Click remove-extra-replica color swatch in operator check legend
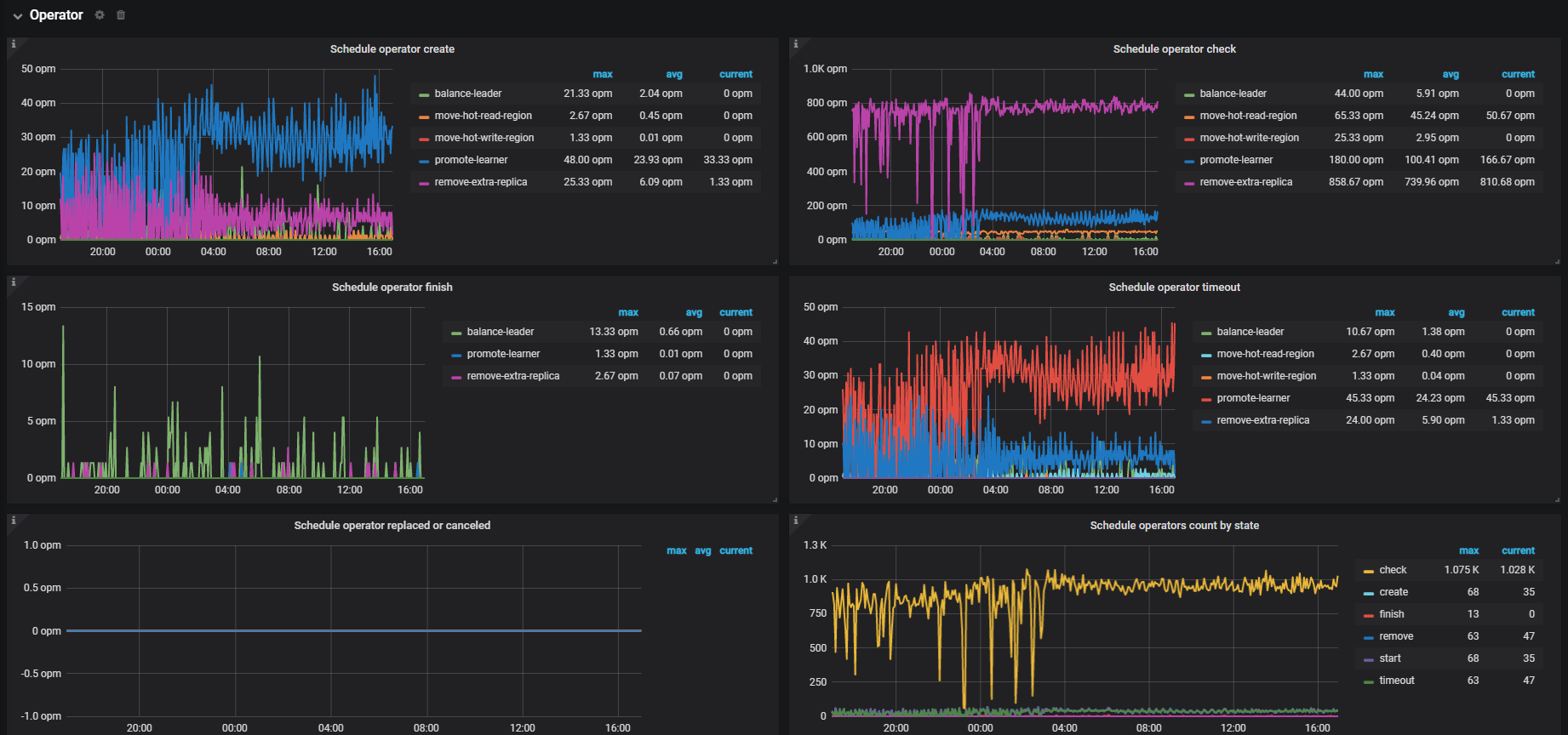This screenshot has height=735, width=1568. pyautogui.click(x=1189, y=183)
